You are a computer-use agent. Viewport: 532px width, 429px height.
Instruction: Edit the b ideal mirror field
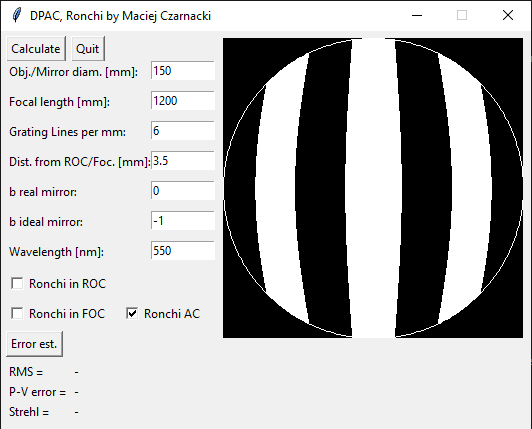click(183, 221)
